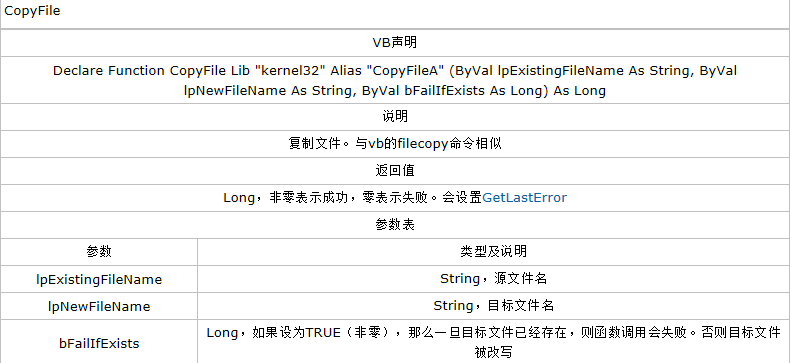Click the String 源文件名 description cell
Image resolution: width=791 pixels, height=363 pixels.
493,279
